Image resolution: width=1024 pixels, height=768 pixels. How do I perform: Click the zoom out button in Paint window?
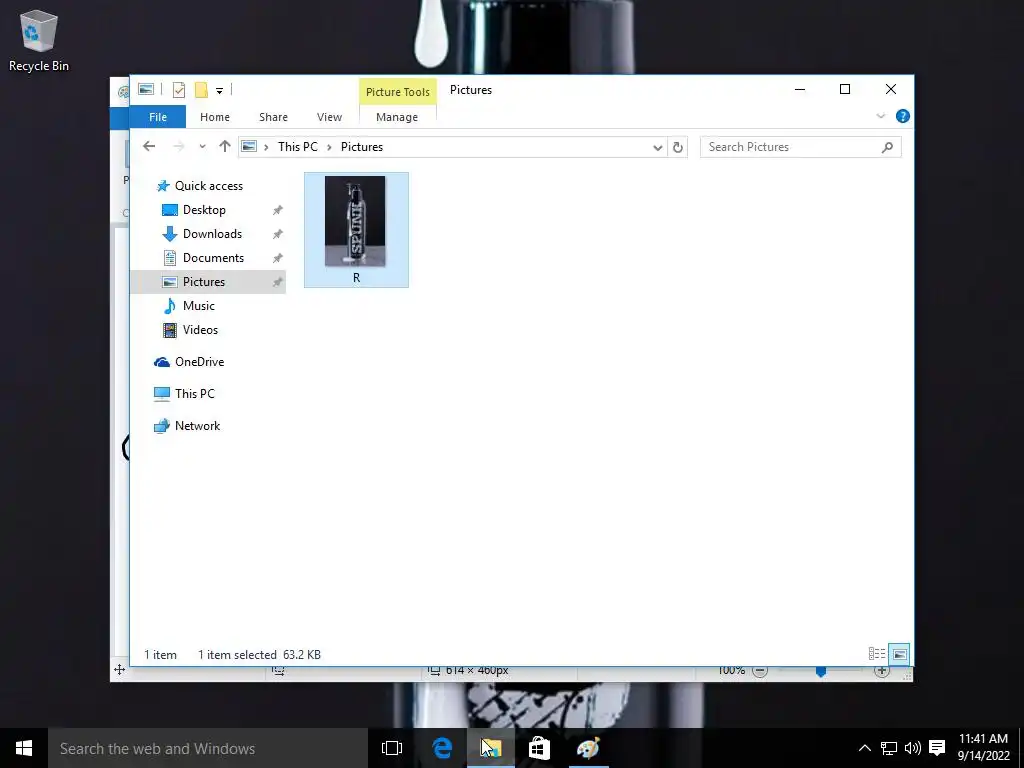click(760, 671)
